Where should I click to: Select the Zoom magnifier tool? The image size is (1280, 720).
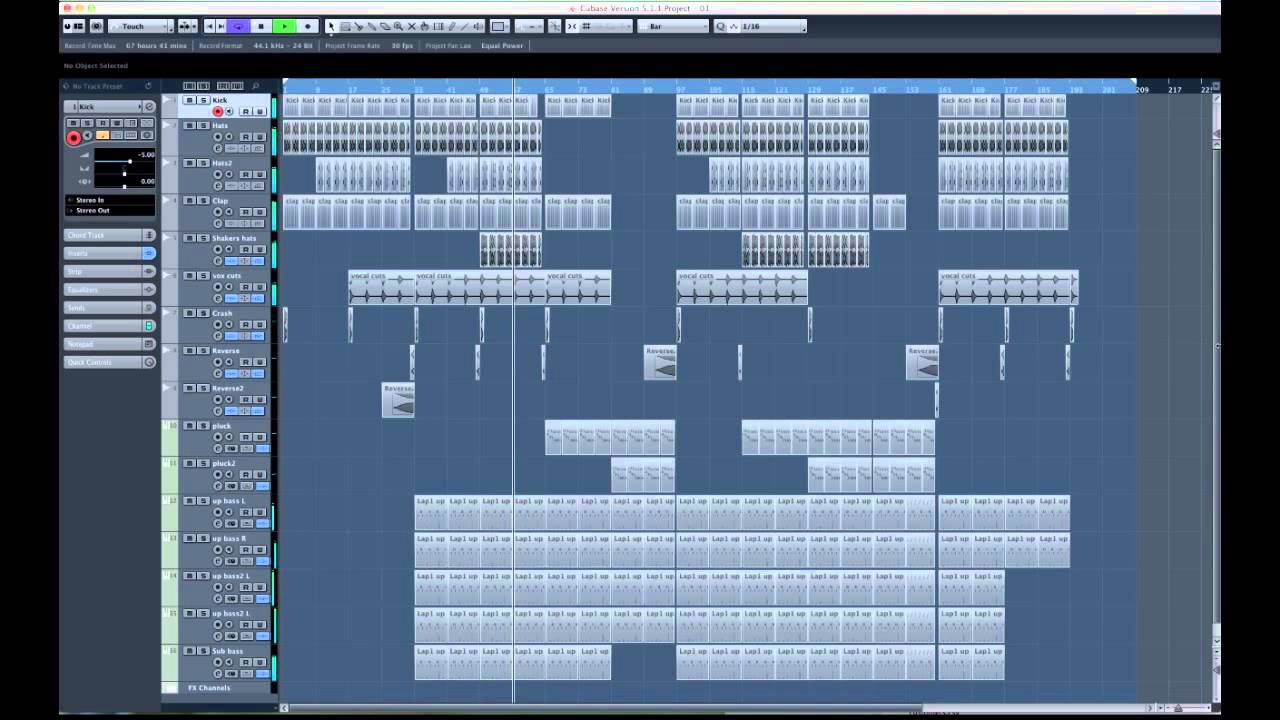(398, 26)
